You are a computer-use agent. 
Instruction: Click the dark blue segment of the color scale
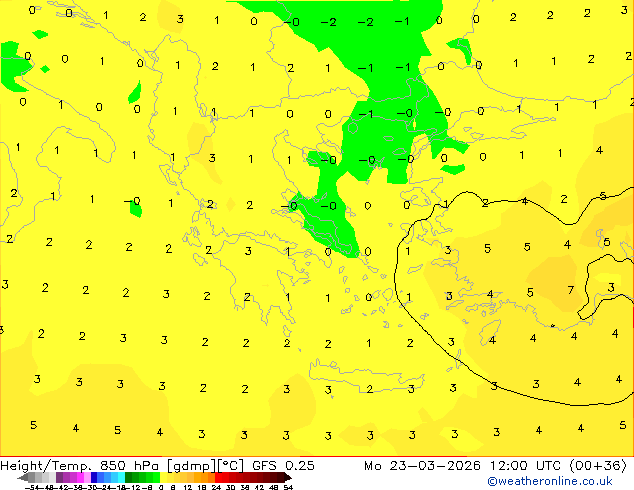pyautogui.click(x=94, y=478)
